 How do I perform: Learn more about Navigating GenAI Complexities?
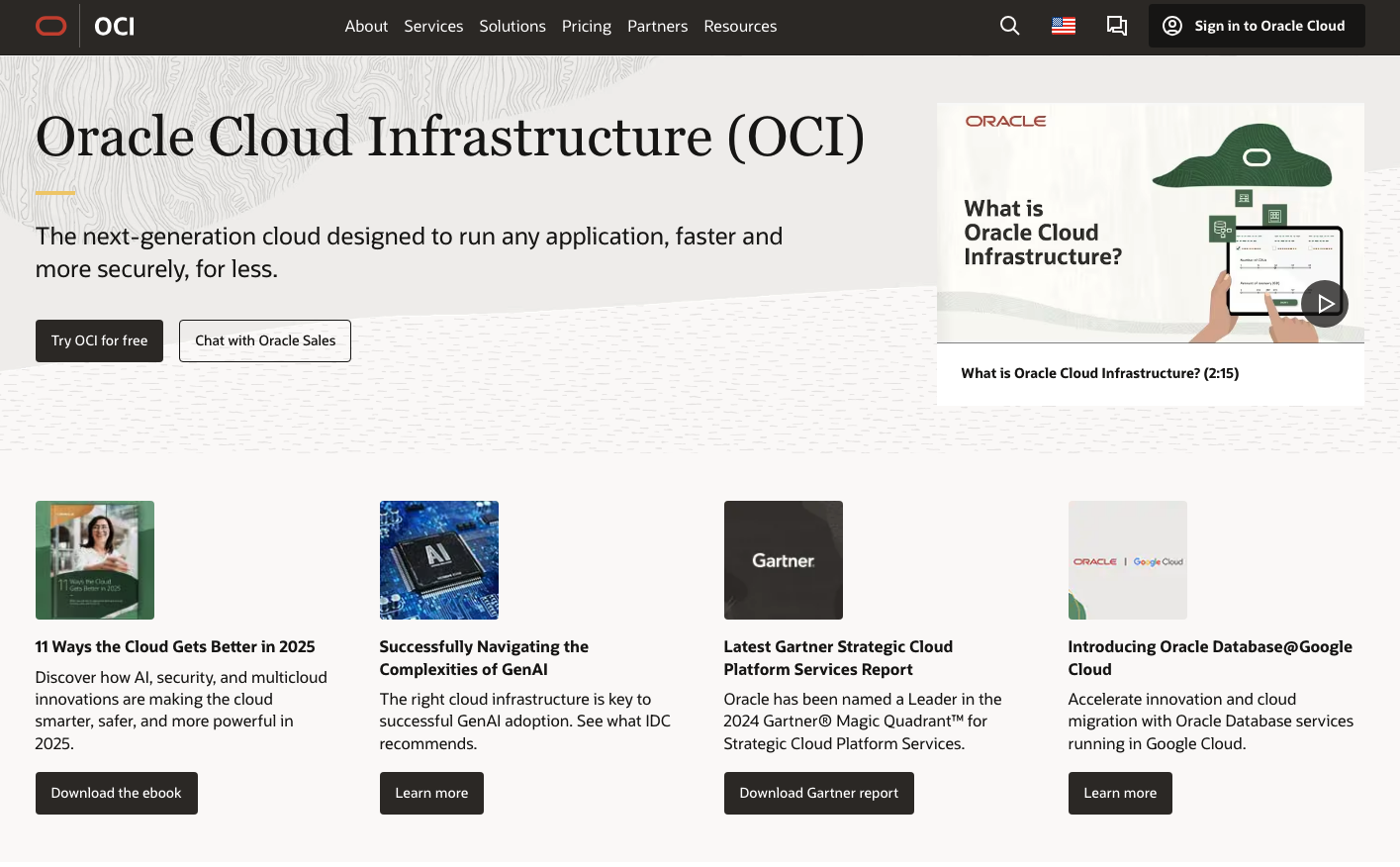(431, 793)
